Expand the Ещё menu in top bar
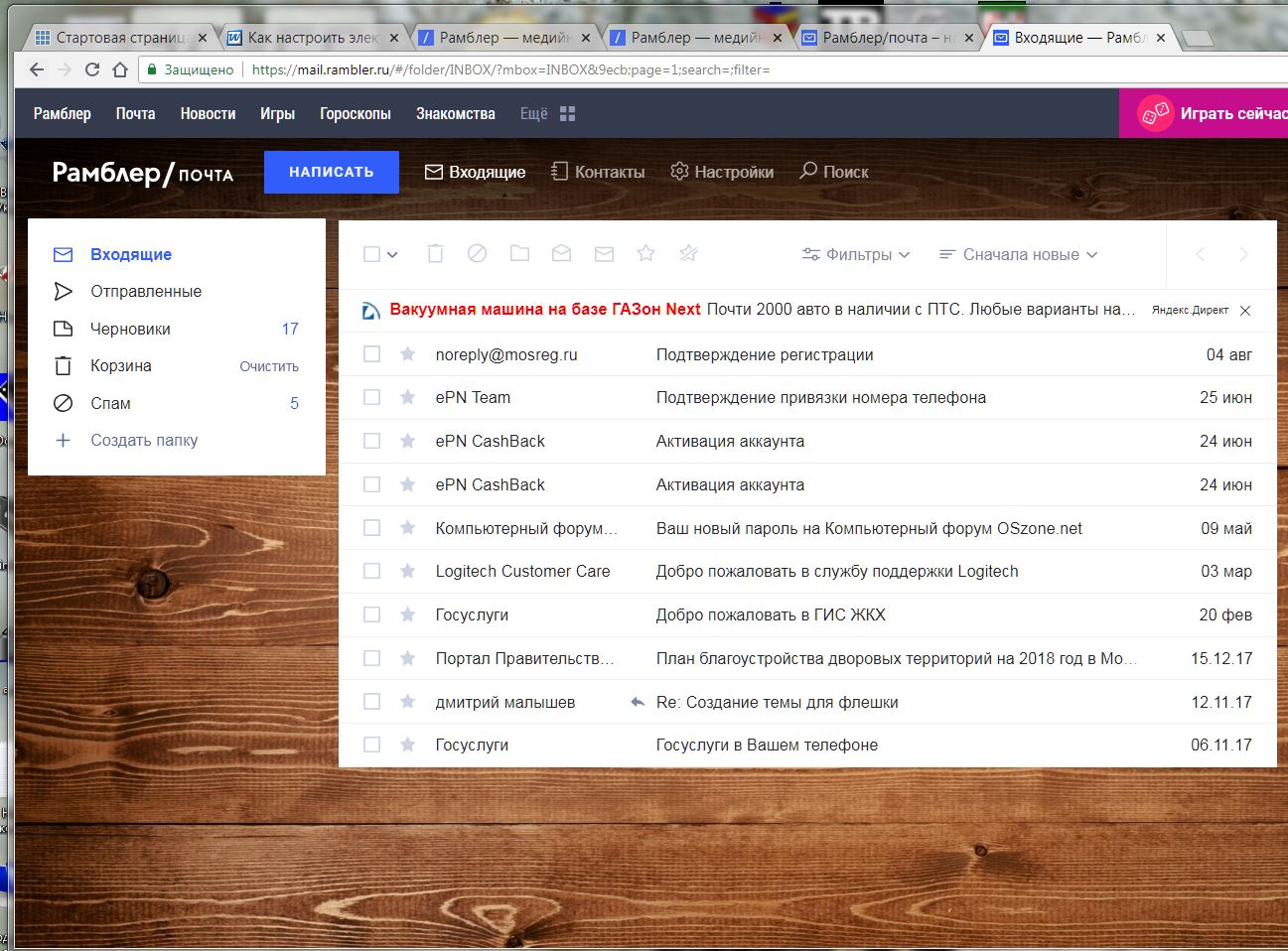 click(x=533, y=114)
